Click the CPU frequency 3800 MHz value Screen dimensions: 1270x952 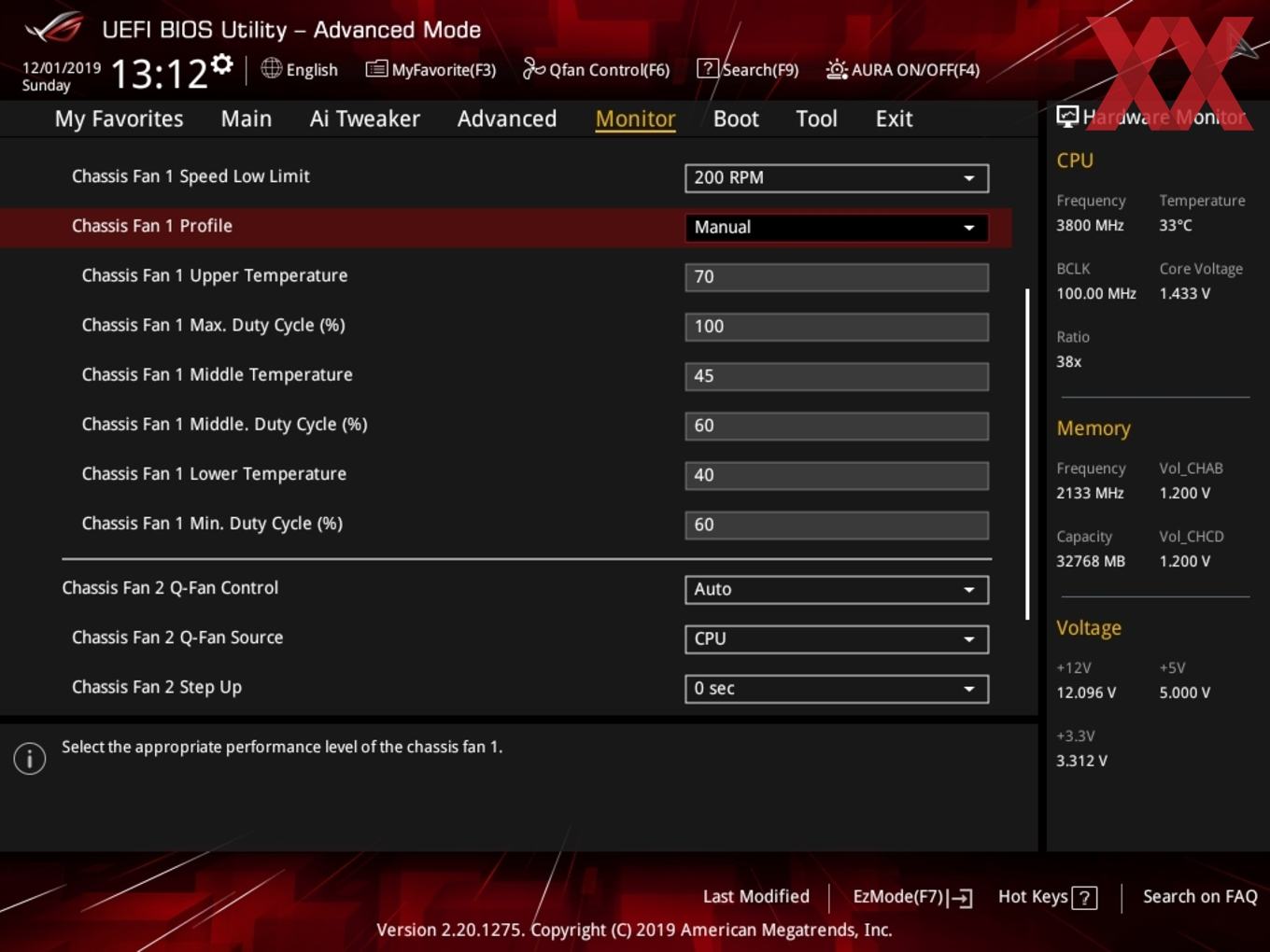tap(1090, 225)
